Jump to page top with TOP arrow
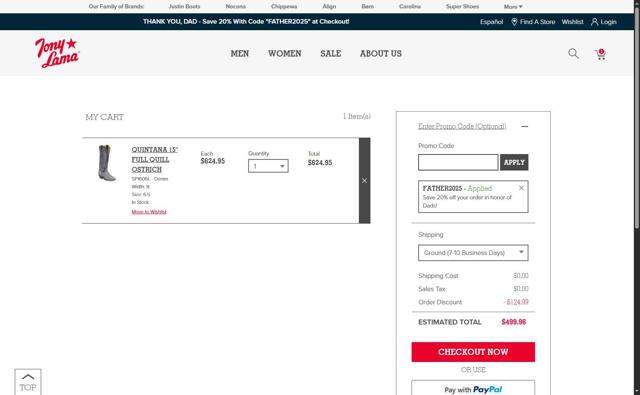The width and height of the screenshot is (640, 395). 28,382
